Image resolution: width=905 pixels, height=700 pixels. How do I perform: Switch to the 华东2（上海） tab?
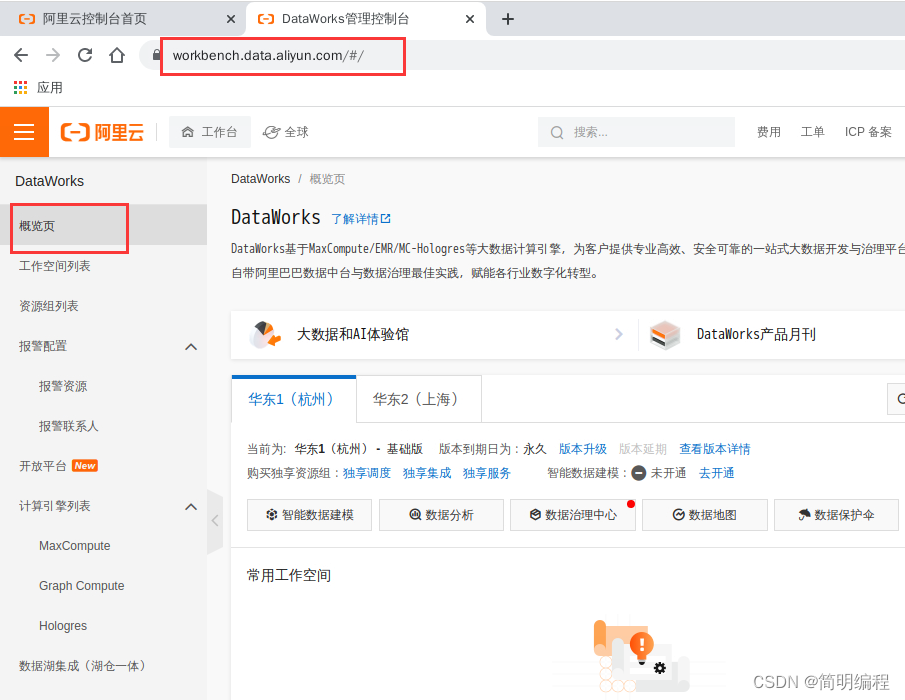click(x=418, y=399)
